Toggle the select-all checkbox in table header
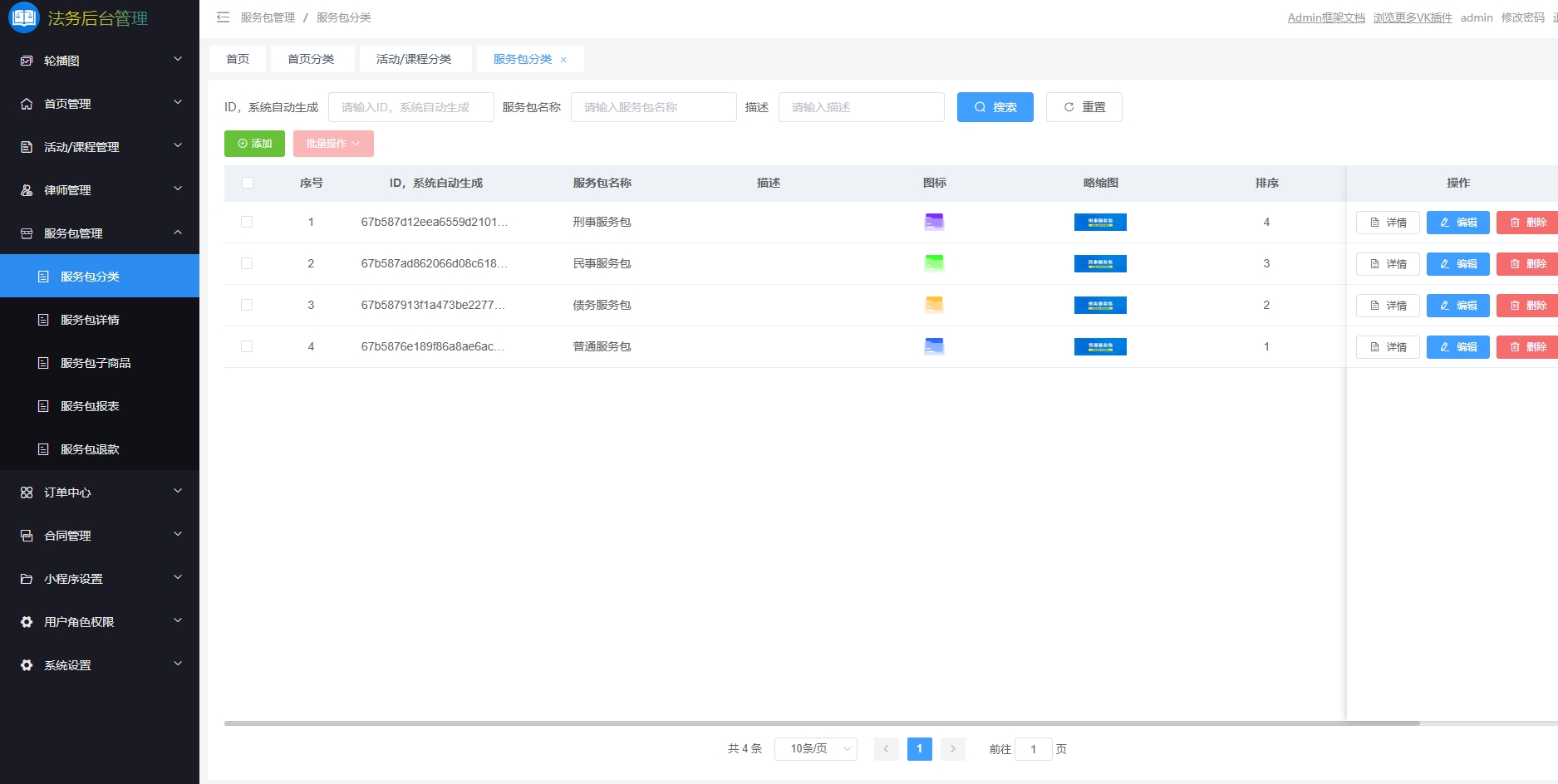 coord(248,183)
